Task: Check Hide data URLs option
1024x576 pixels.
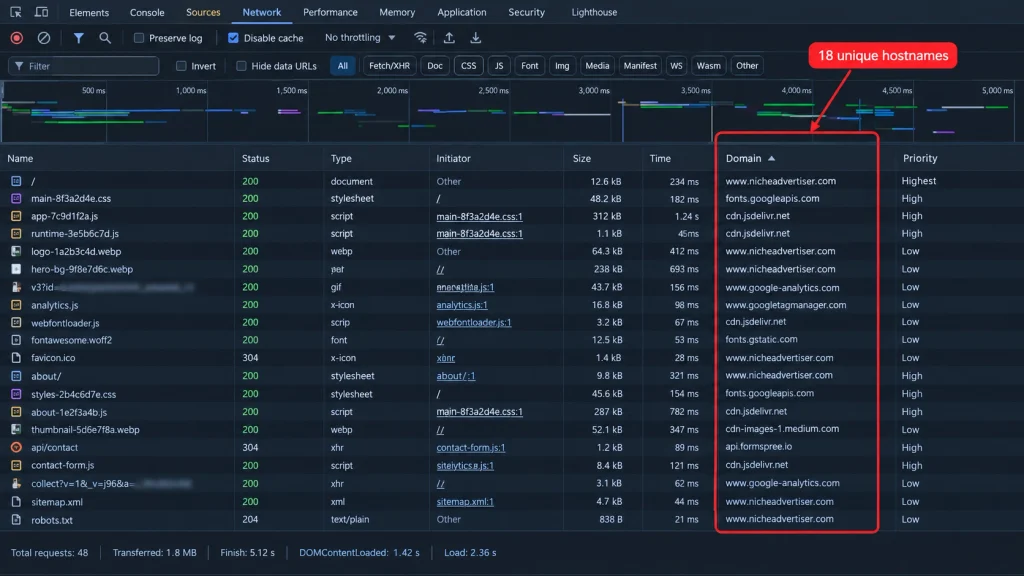Action: point(242,66)
